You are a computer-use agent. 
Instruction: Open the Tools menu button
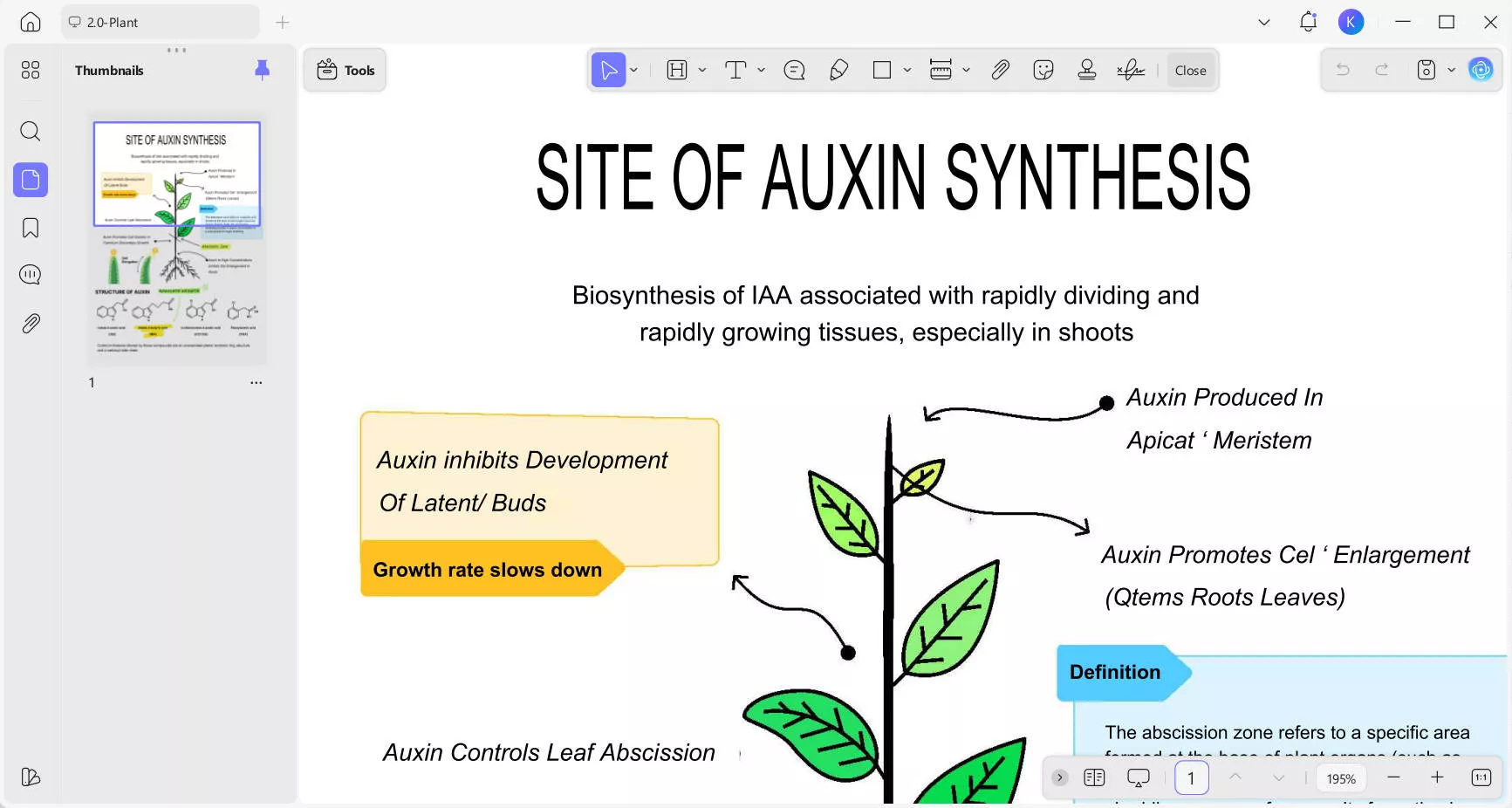click(346, 70)
